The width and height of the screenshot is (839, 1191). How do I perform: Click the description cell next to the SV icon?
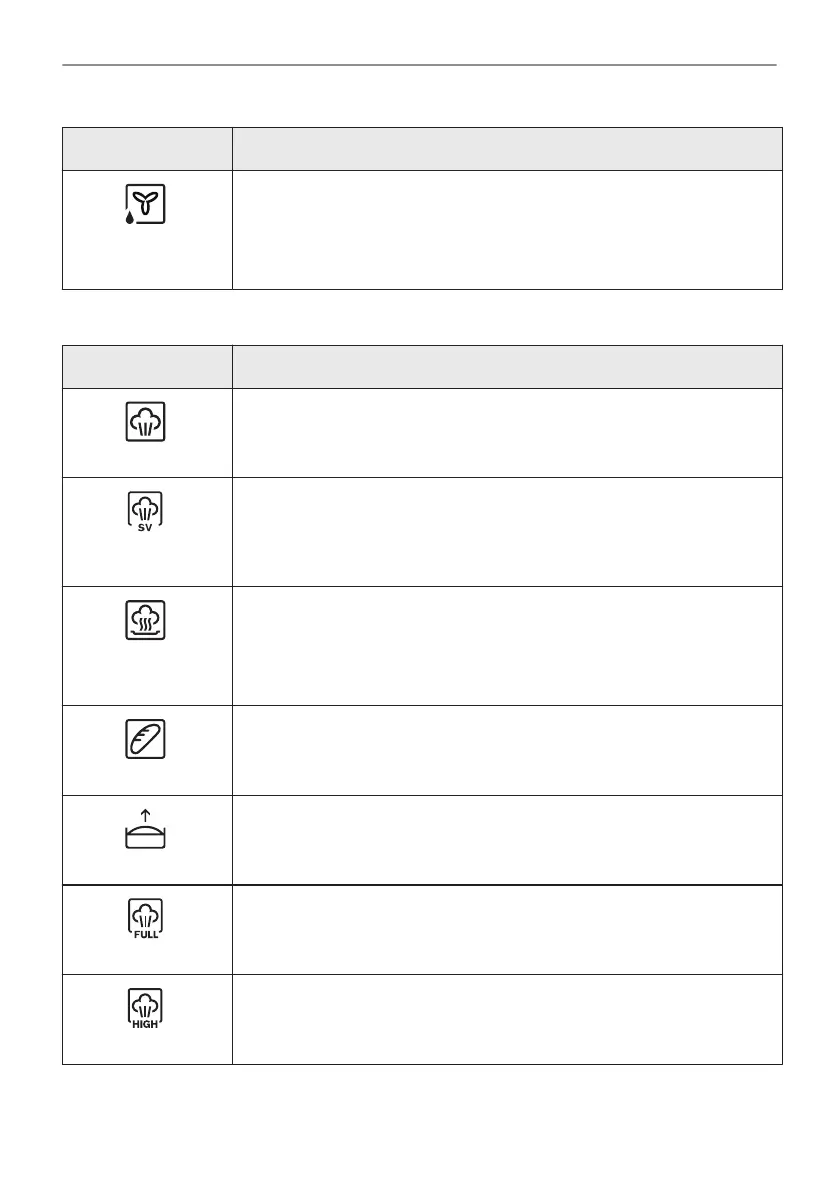point(507,531)
